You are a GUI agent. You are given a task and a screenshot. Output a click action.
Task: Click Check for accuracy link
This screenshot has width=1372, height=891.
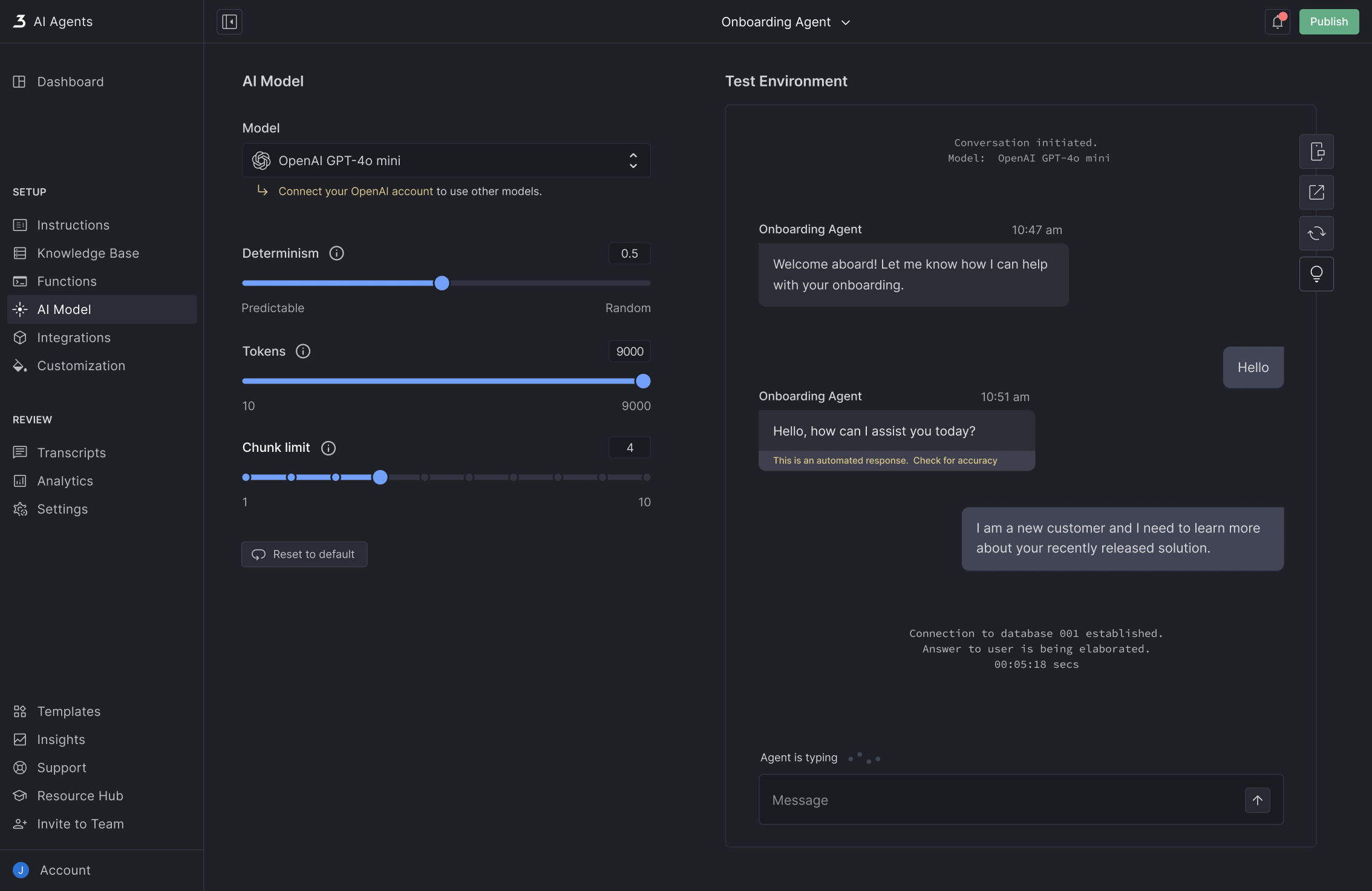[955, 460]
